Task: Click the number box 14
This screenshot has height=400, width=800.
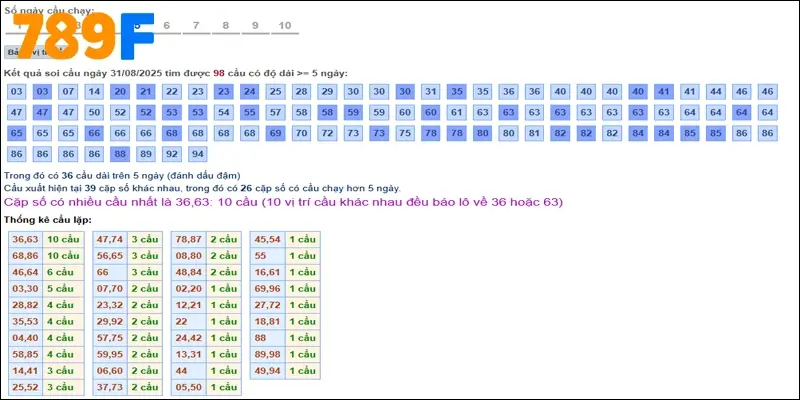Action: coord(94,92)
